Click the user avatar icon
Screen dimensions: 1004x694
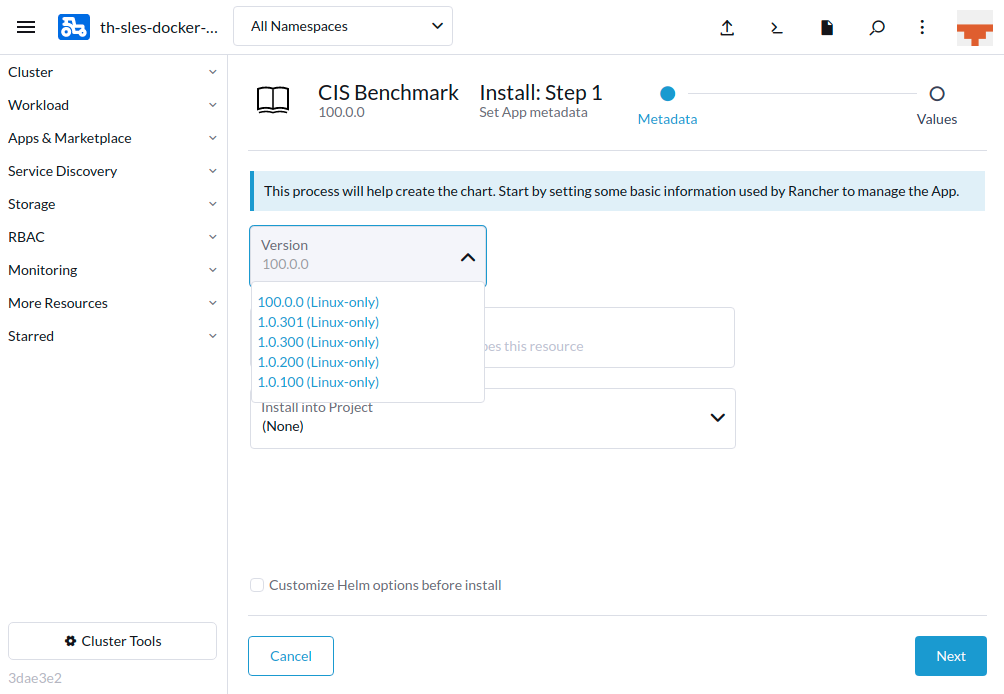pos(974,27)
